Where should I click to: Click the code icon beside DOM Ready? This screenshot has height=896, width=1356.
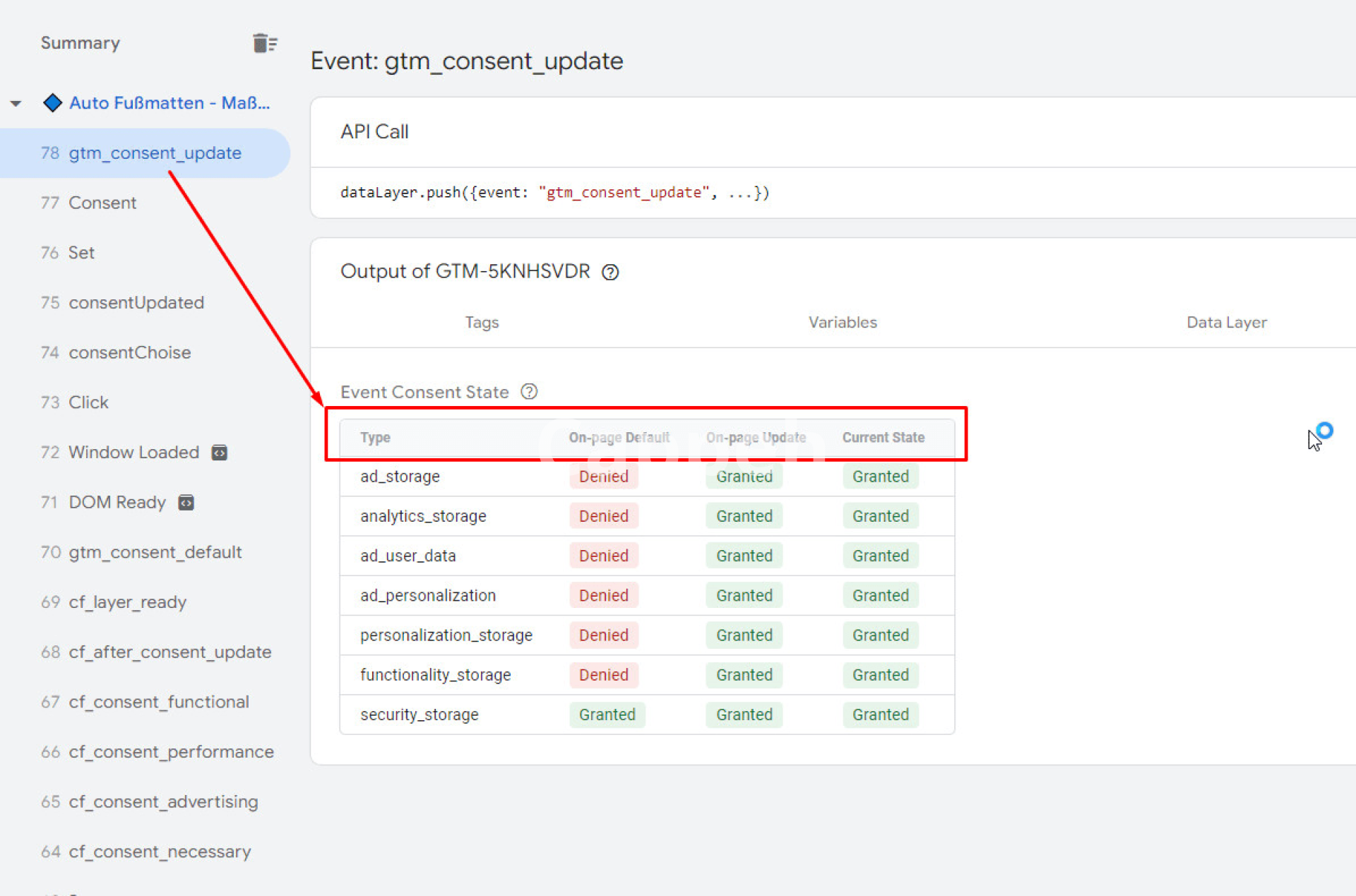(186, 503)
